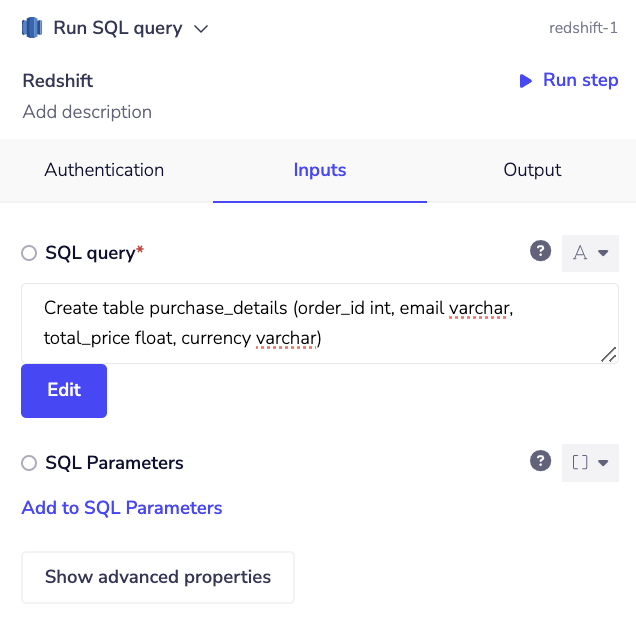
Task: Open help for SQL query field
Action: (540, 252)
